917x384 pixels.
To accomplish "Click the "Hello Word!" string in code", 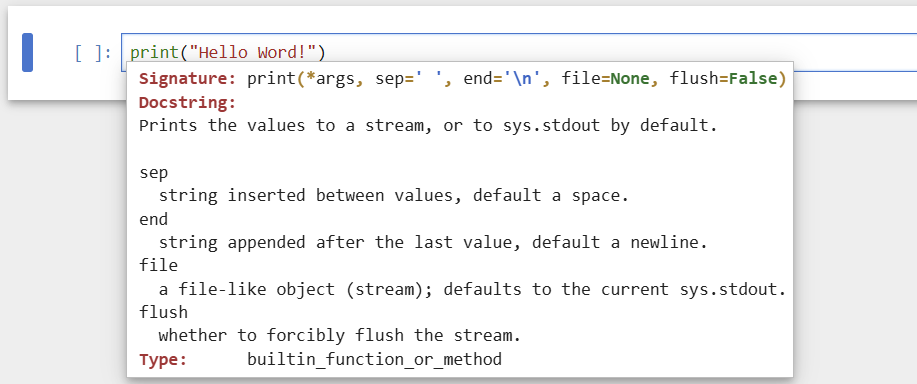I will 252,53.
